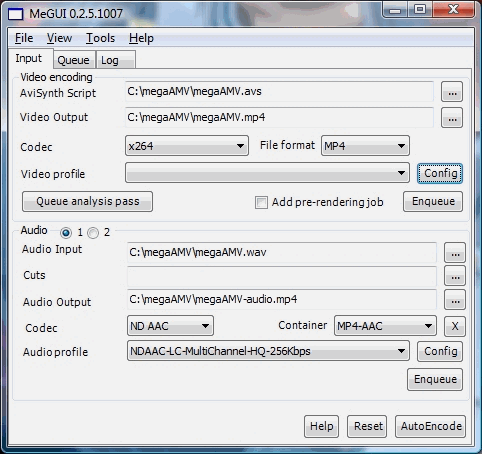Click the Audio Output path field
482x454 pixels.
pyautogui.click(x=282, y=299)
